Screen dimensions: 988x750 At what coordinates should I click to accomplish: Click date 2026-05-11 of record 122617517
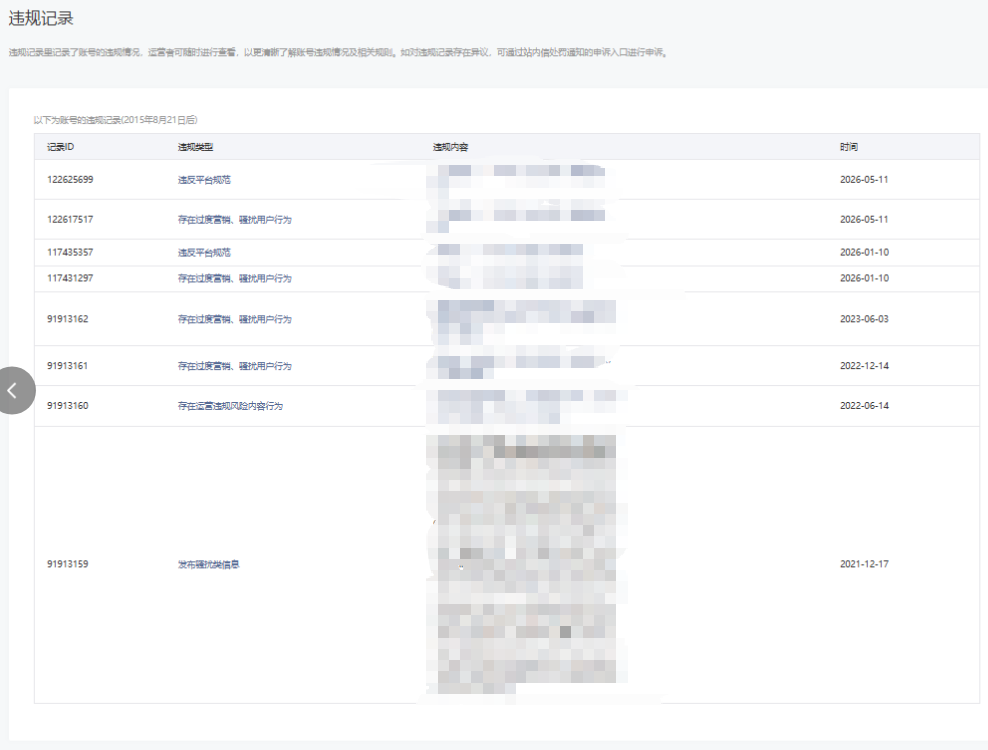pos(864,219)
